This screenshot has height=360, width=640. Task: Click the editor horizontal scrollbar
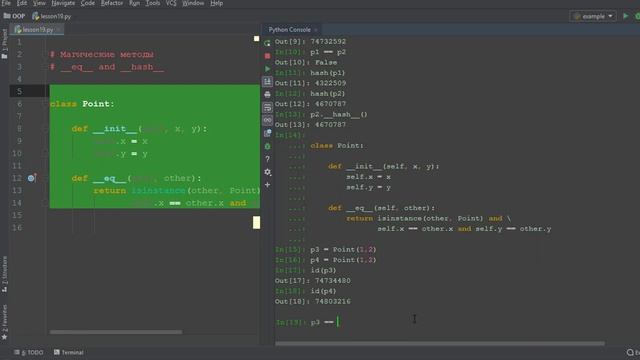pos(116,332)
